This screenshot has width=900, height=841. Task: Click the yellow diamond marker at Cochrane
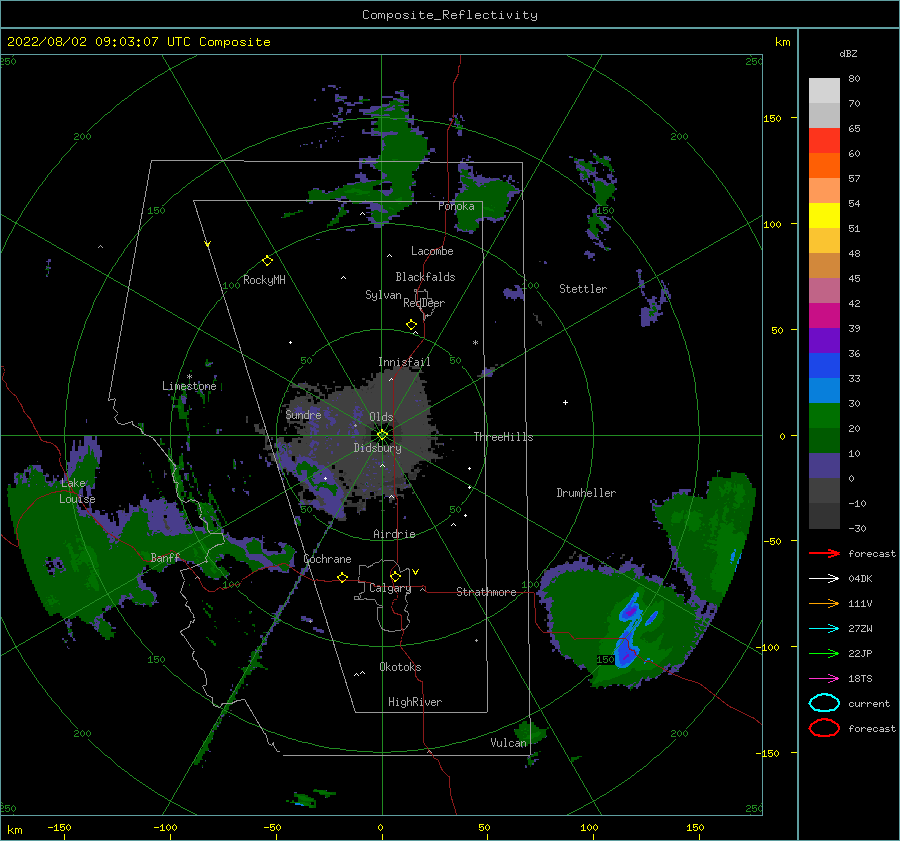tap(342, 577)
